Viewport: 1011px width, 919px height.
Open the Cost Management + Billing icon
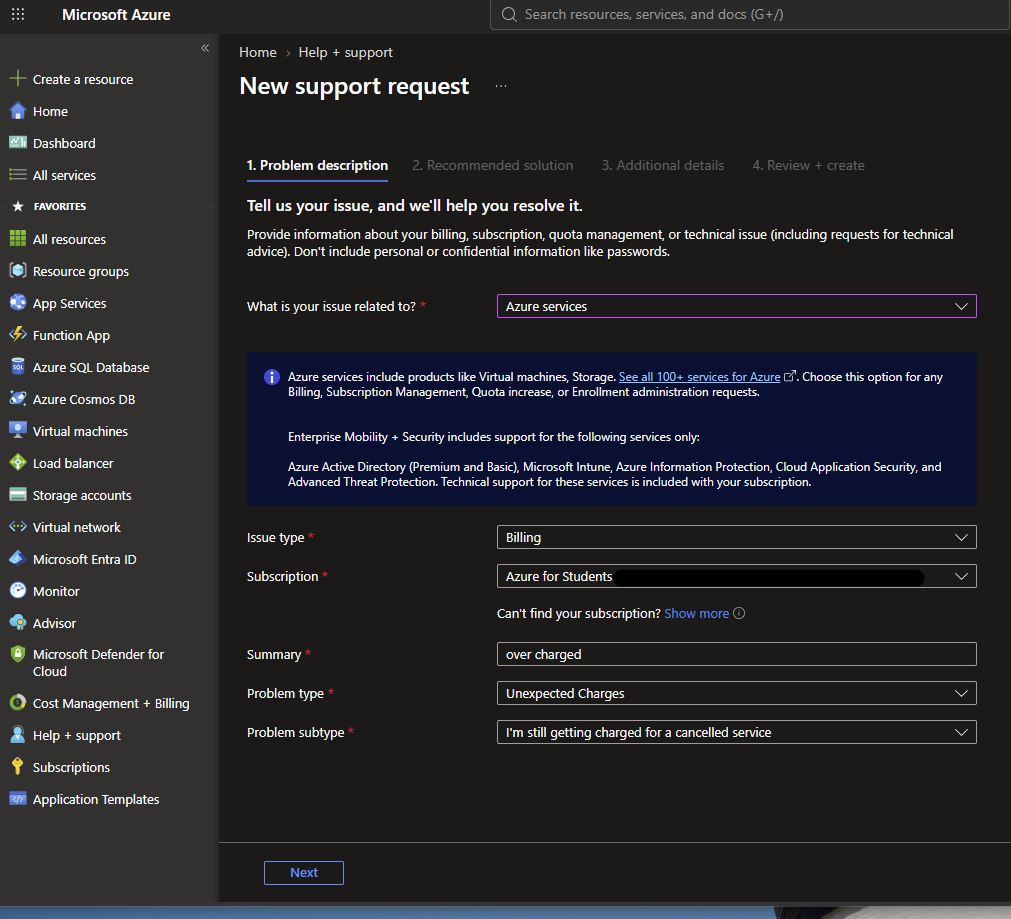18,703
